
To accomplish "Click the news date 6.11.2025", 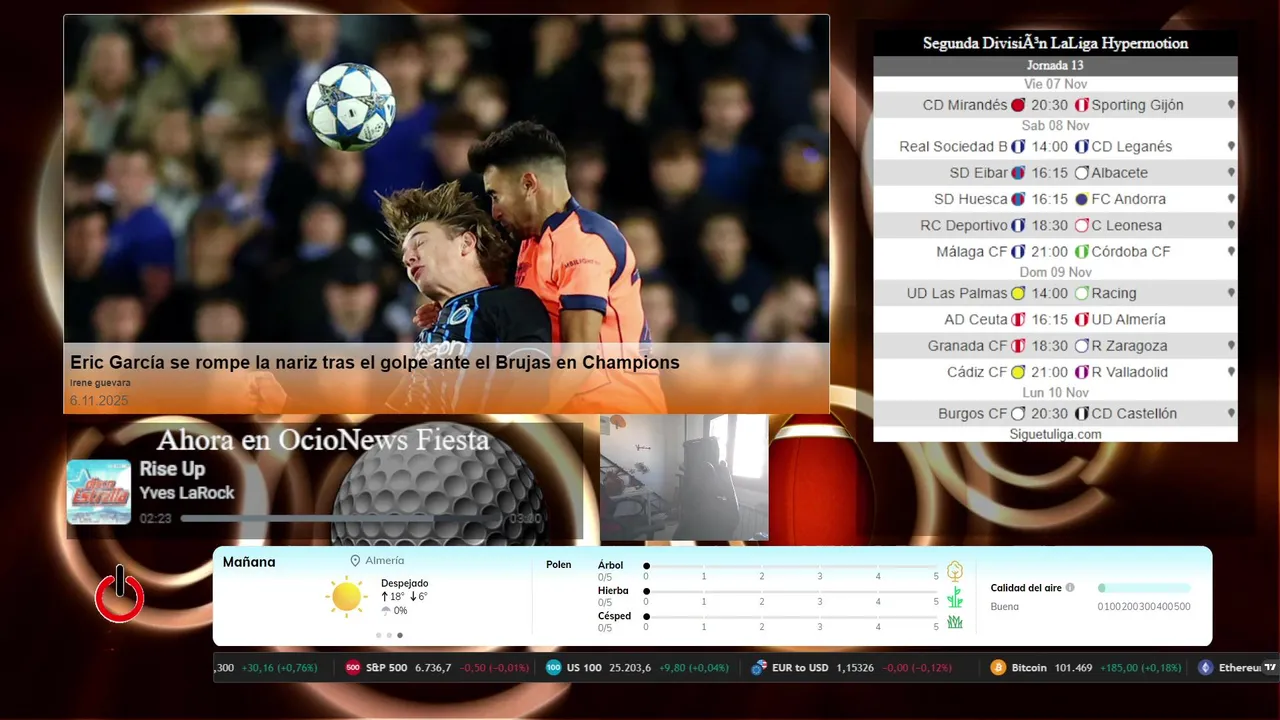I will [99, 401].
